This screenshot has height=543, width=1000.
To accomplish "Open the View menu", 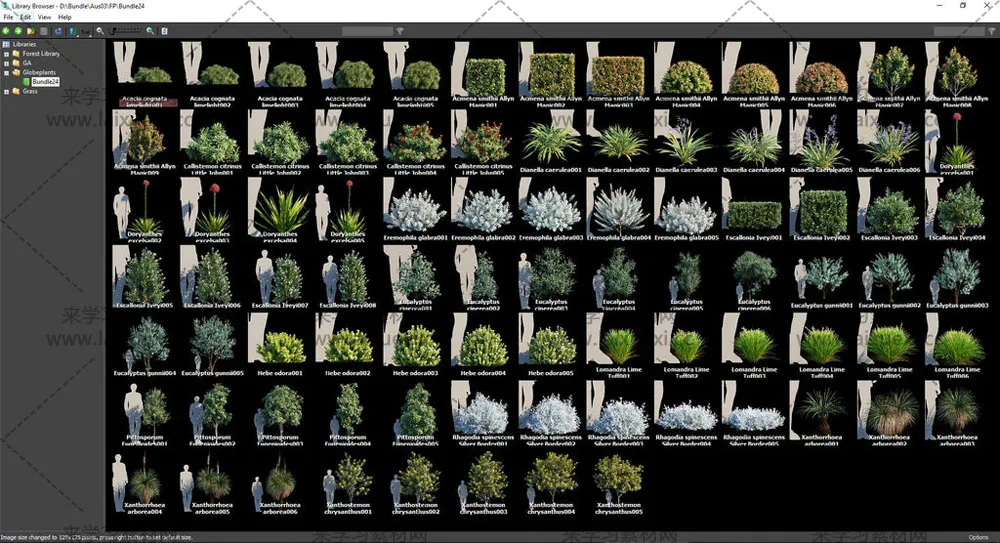I will pyautogui.click(x=44, y=17).
